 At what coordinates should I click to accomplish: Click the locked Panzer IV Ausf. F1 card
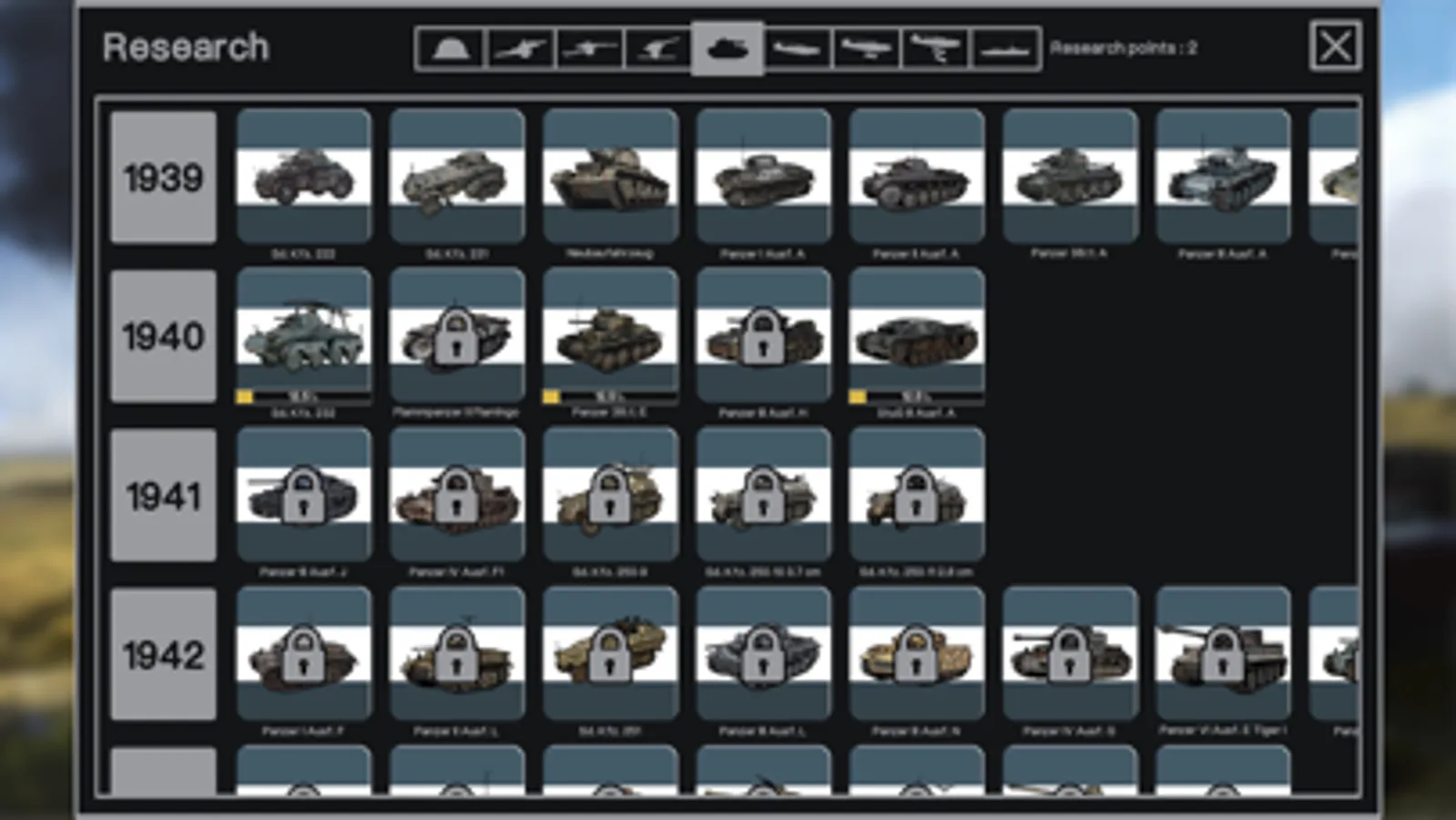coord(457,495)
